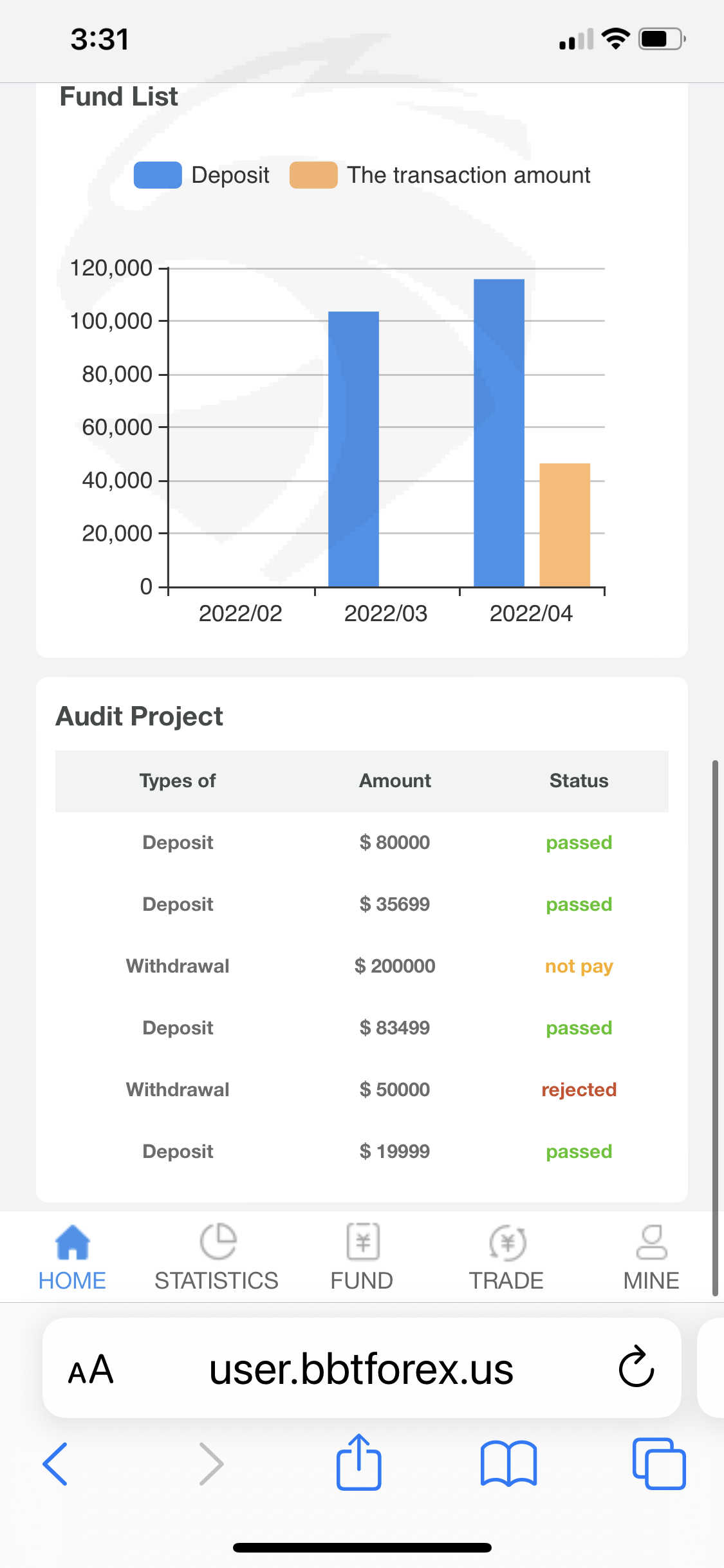Viewport: 724px width, 1568px height.
Task: Tap the user.bbtforex.us address field
Action: 361,1368
